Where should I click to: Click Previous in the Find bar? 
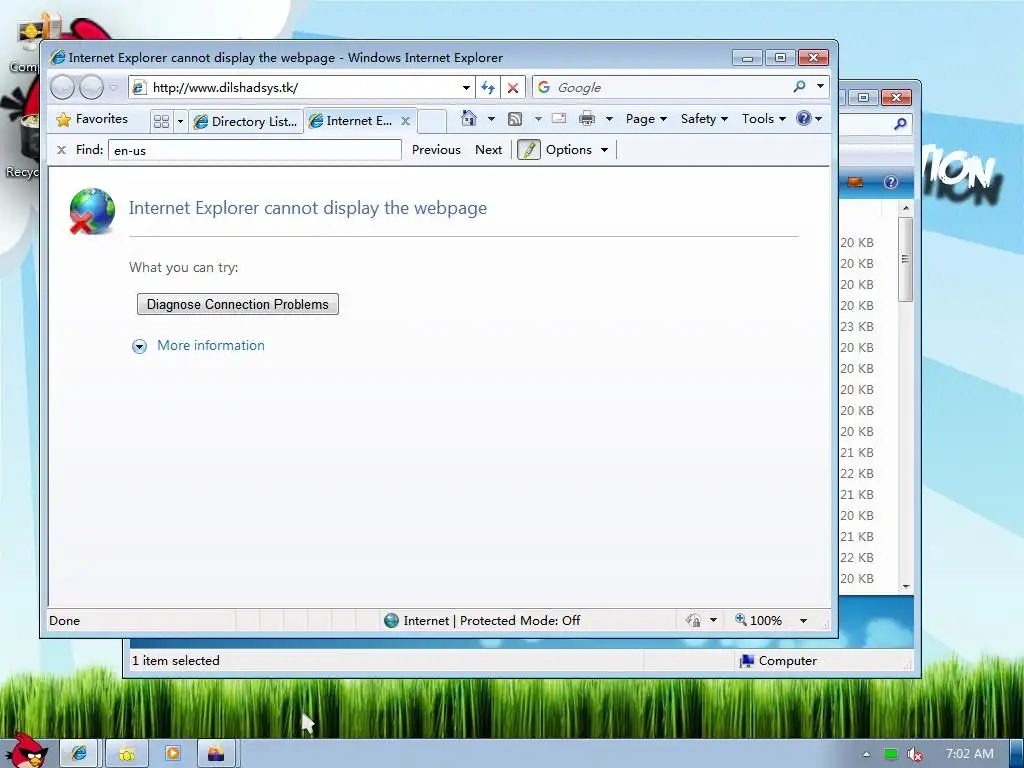point(436,150)
